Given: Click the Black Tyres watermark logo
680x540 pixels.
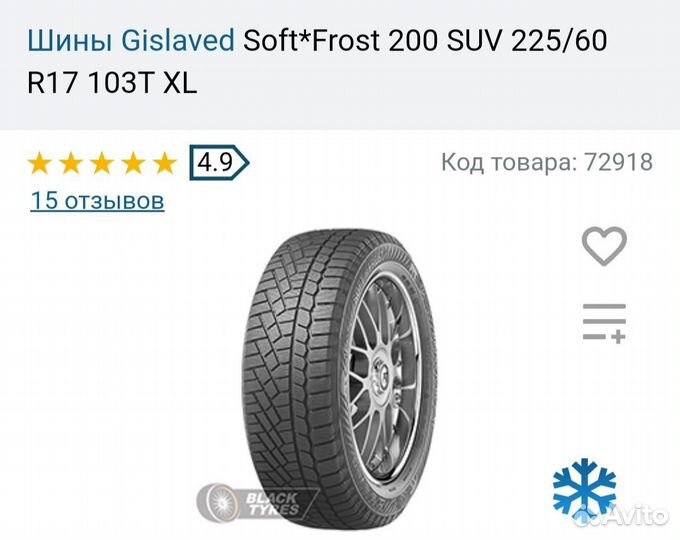Looking at the screenshot, I should pyautogui.click(x=256, y=503).
